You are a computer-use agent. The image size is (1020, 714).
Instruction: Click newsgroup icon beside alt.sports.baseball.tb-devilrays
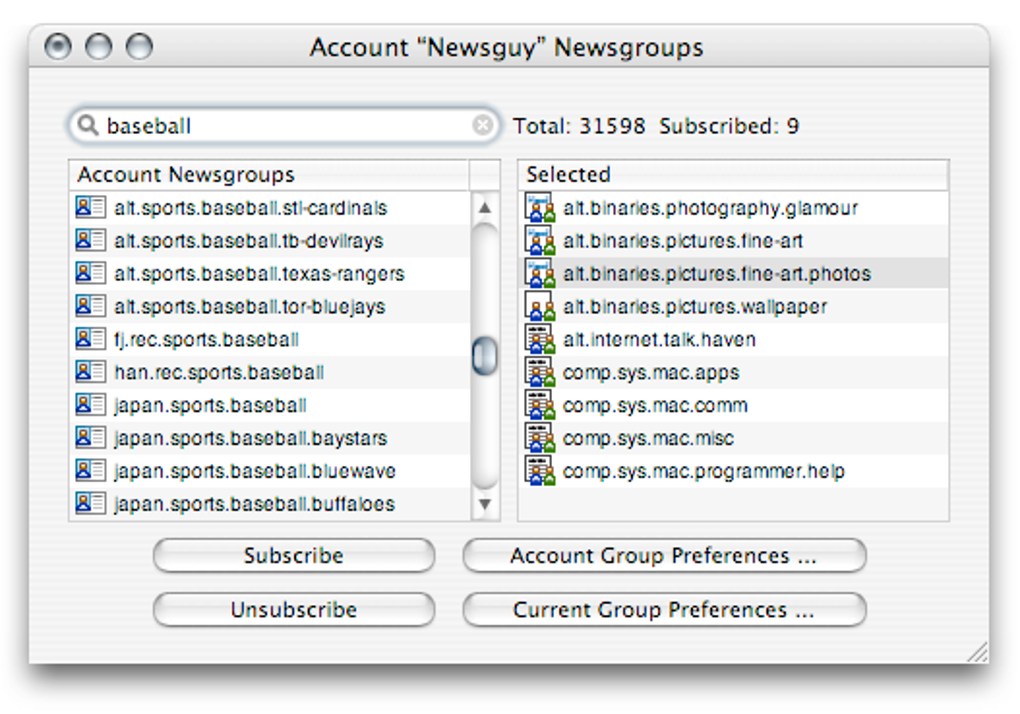90,240
